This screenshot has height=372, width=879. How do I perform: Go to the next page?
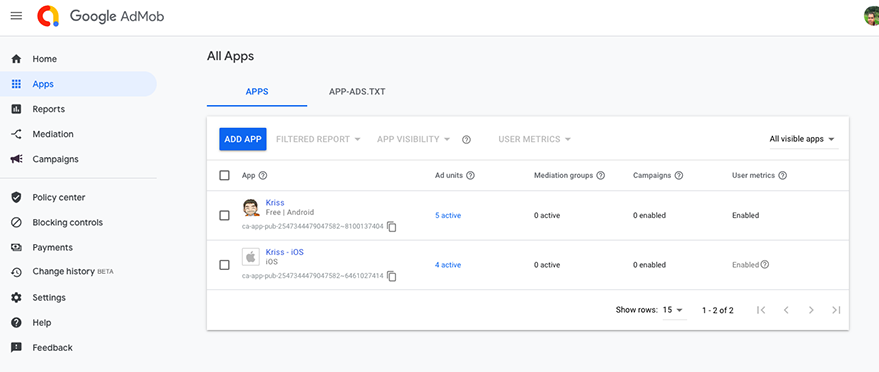811,310
